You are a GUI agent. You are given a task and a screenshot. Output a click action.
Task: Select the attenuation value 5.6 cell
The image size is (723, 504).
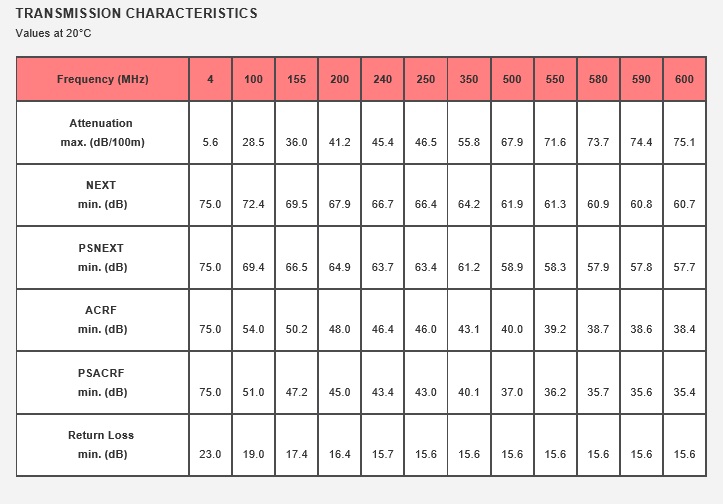tap(210, 132)
